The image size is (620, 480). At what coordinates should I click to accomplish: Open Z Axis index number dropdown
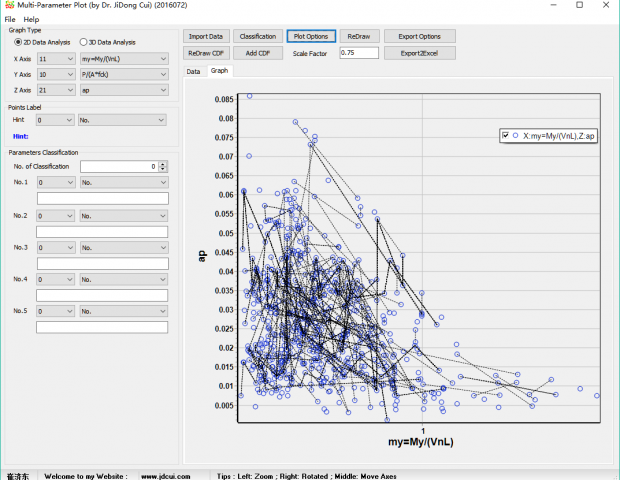[x=56, y=90]
